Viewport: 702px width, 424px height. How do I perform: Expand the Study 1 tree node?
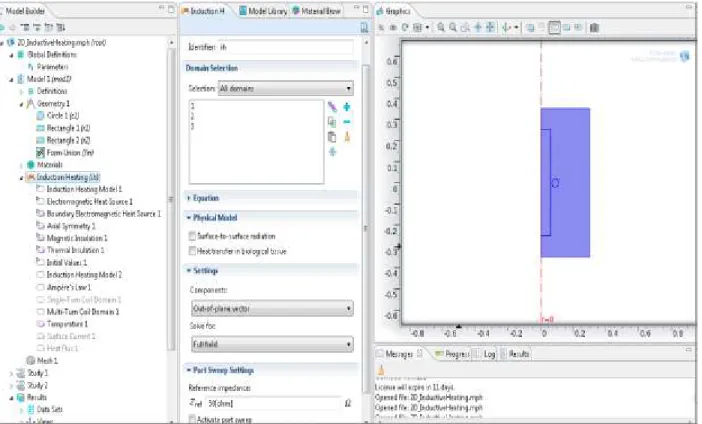pos(11,373)
